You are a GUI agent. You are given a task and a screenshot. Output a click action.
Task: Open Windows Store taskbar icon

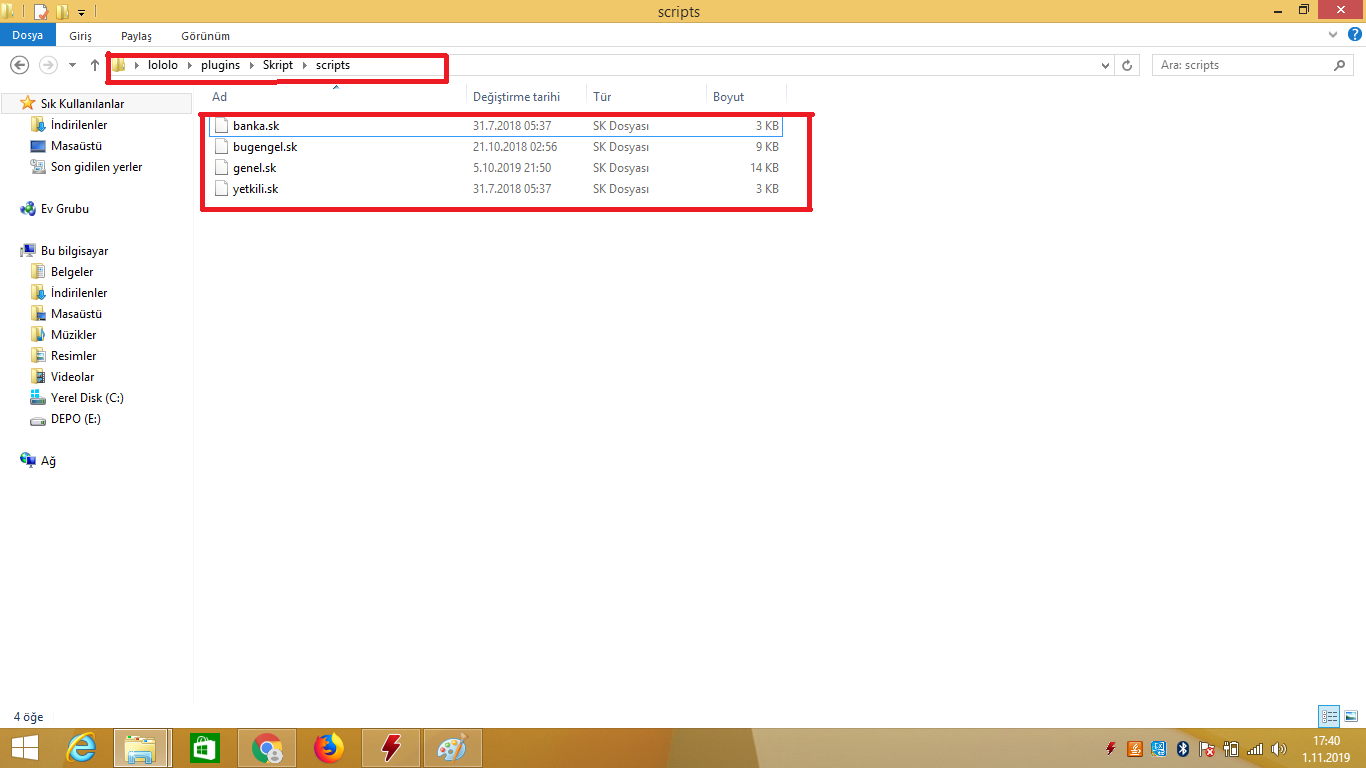204,748
